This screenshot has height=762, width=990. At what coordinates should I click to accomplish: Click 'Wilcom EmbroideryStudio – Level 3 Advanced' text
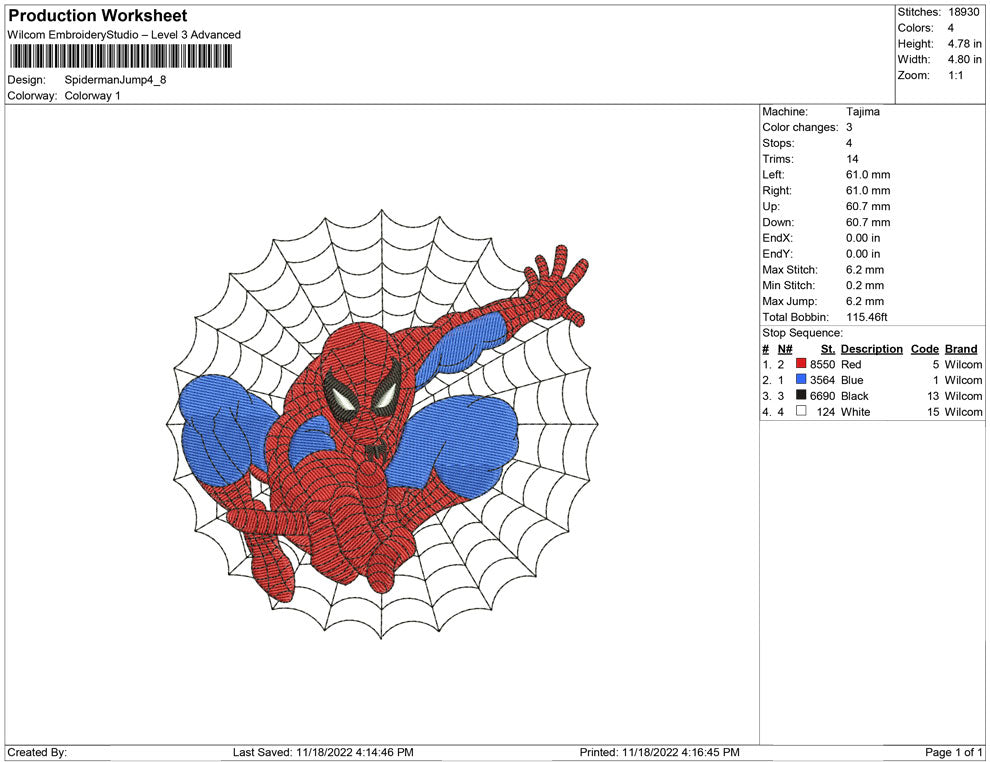coord(124,35)
